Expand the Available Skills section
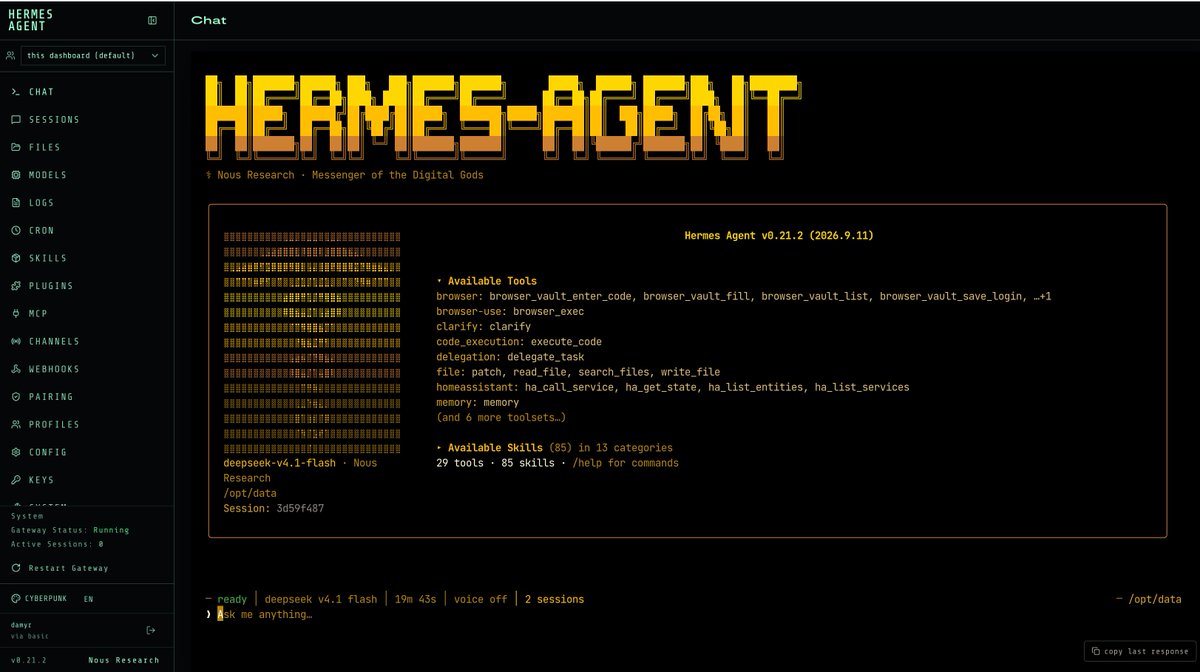 (x=555, y=448)
